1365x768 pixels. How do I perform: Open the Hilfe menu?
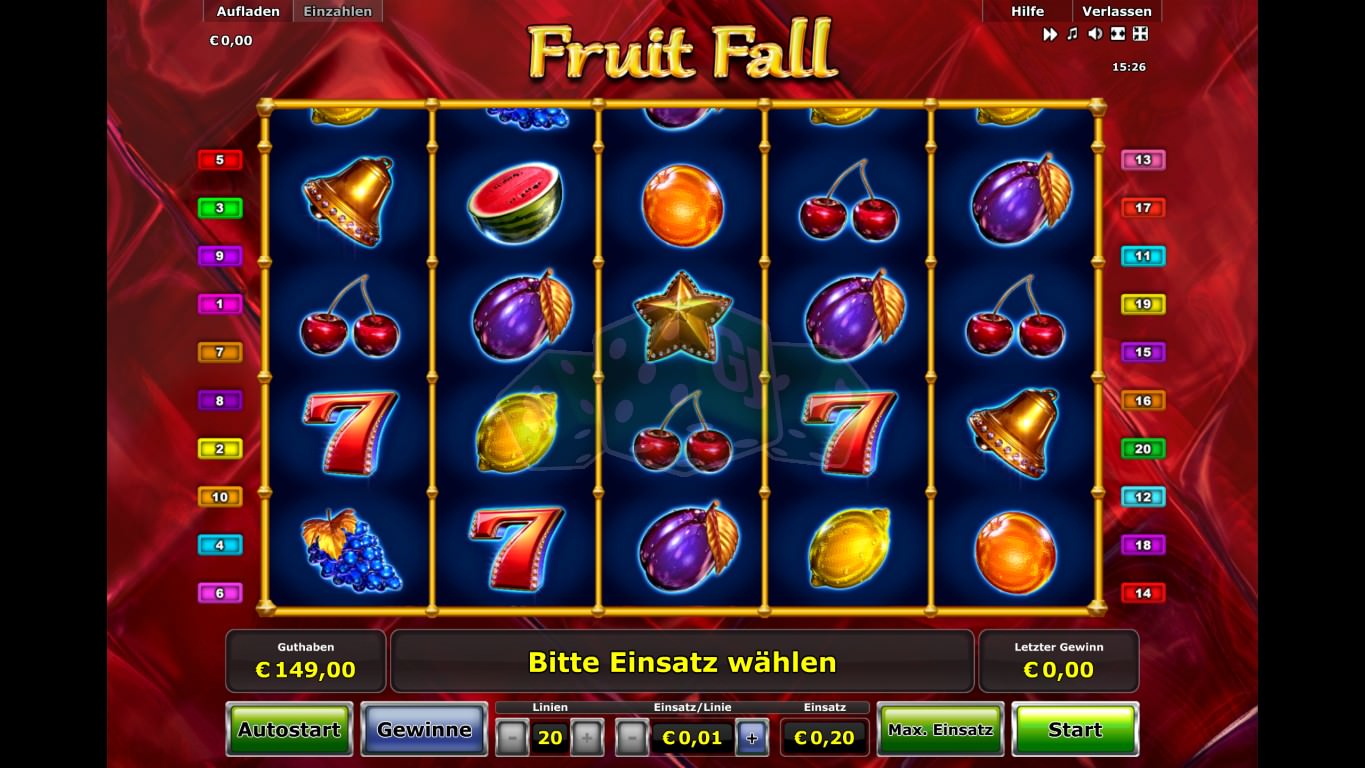[1027, 11]
